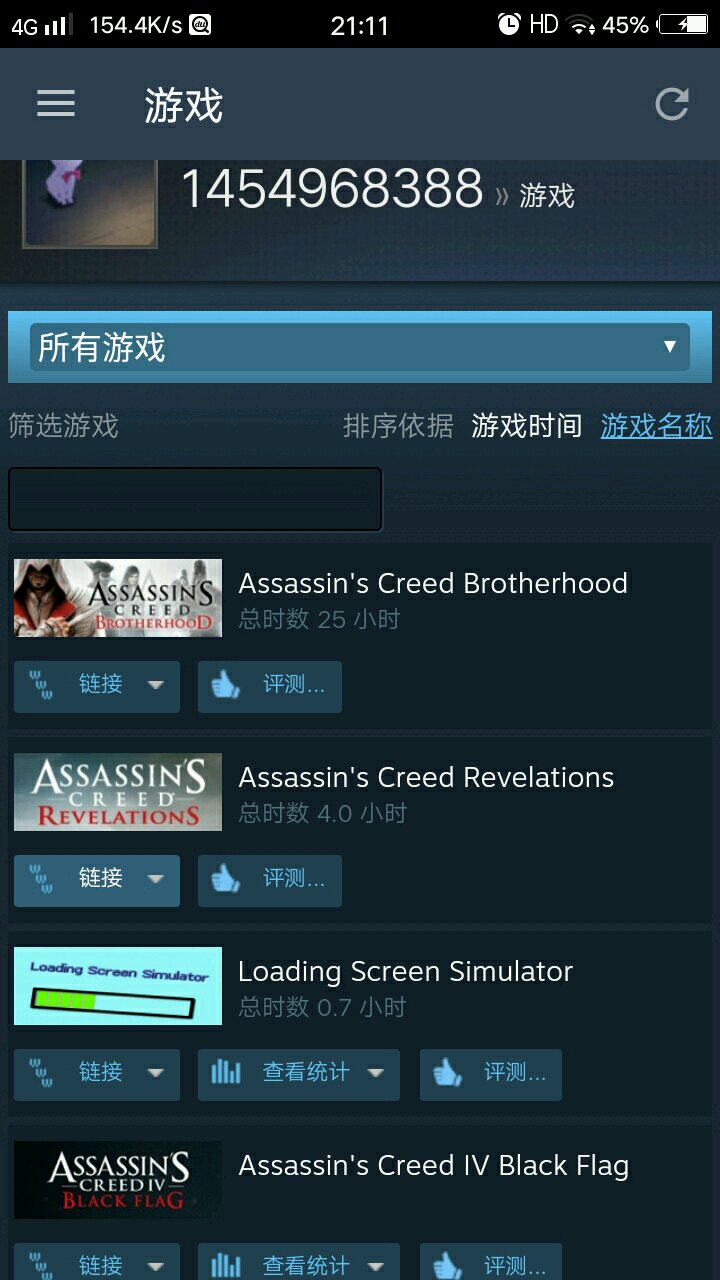This screenshot has width=720, height=1280.
Task: Open profile avatar next to 1454968388
Action: click(90, 204)
